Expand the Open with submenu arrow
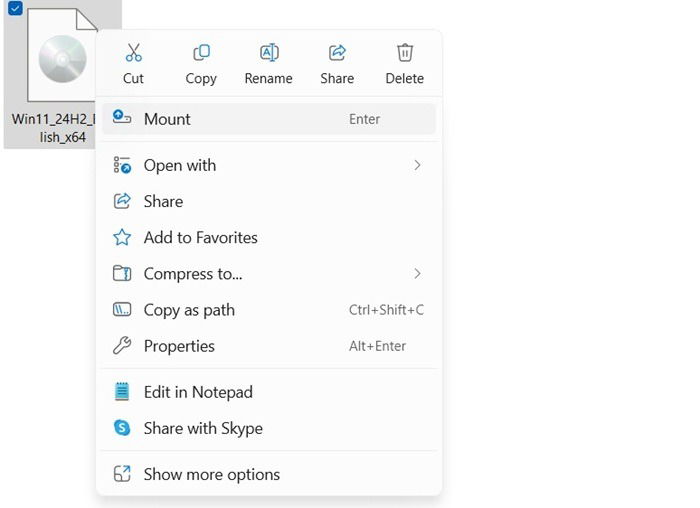The height and width of the screenshot is (508, 700). (x=417, y=165)
